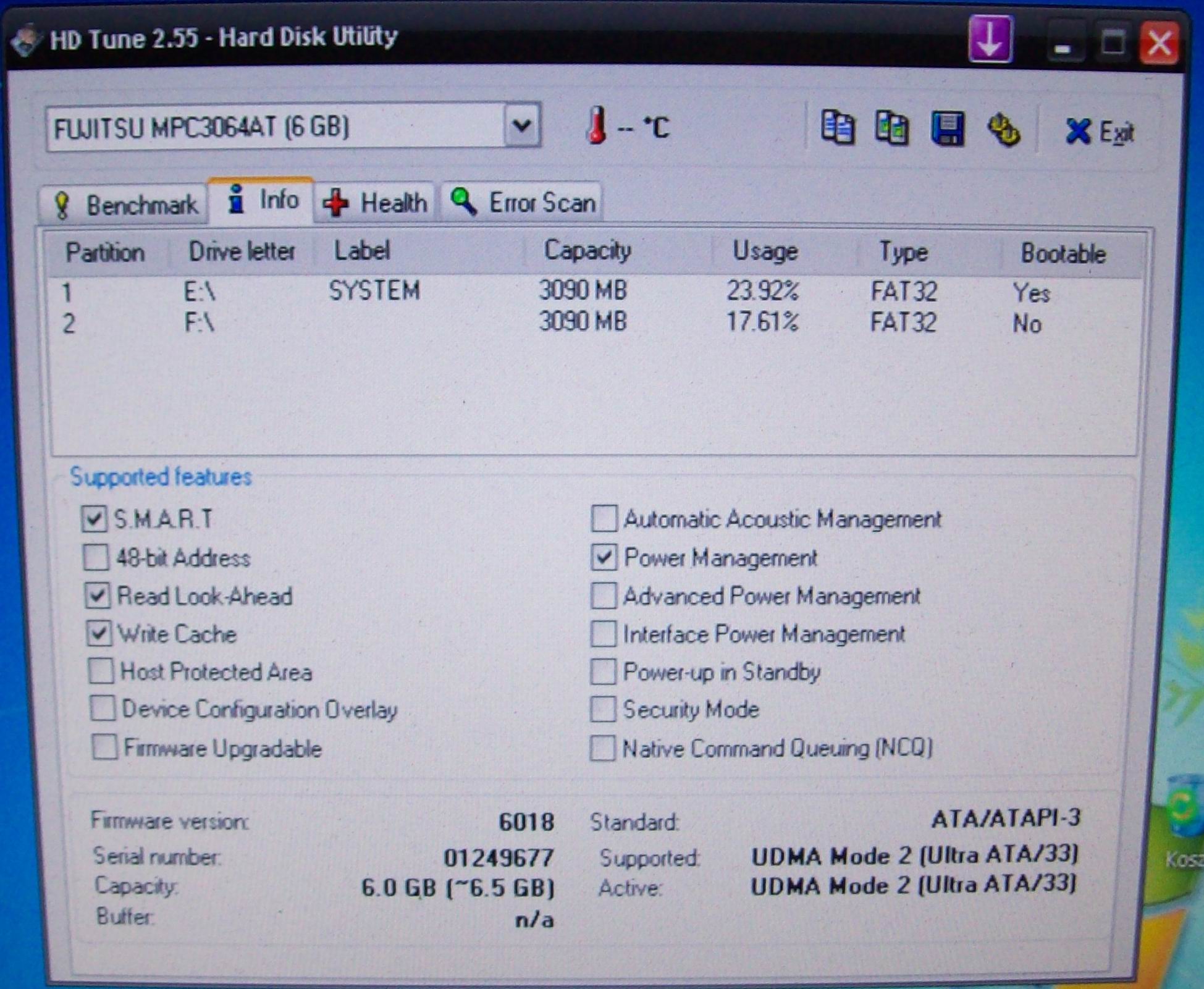
Task: Select the Info tab
Action: (262, 201)
